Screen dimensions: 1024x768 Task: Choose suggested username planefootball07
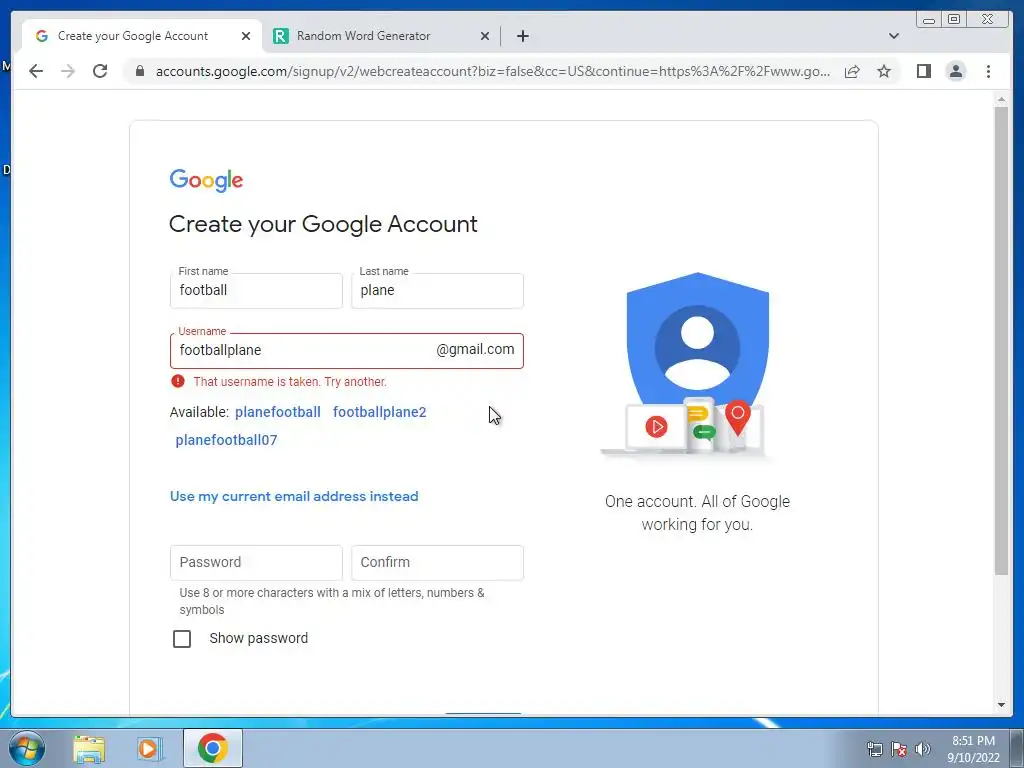point(226,440)
